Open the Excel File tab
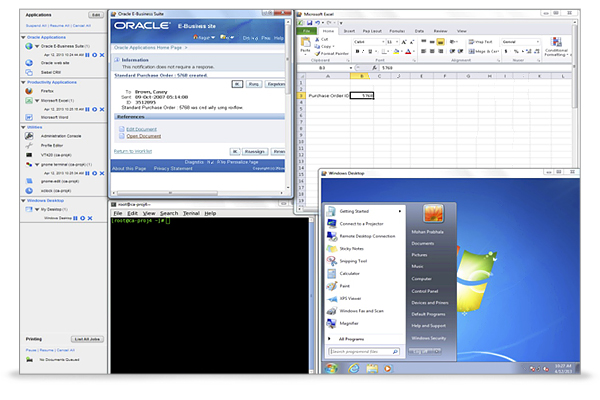Viewport: 600px width, 400px height. click(307, 31)
